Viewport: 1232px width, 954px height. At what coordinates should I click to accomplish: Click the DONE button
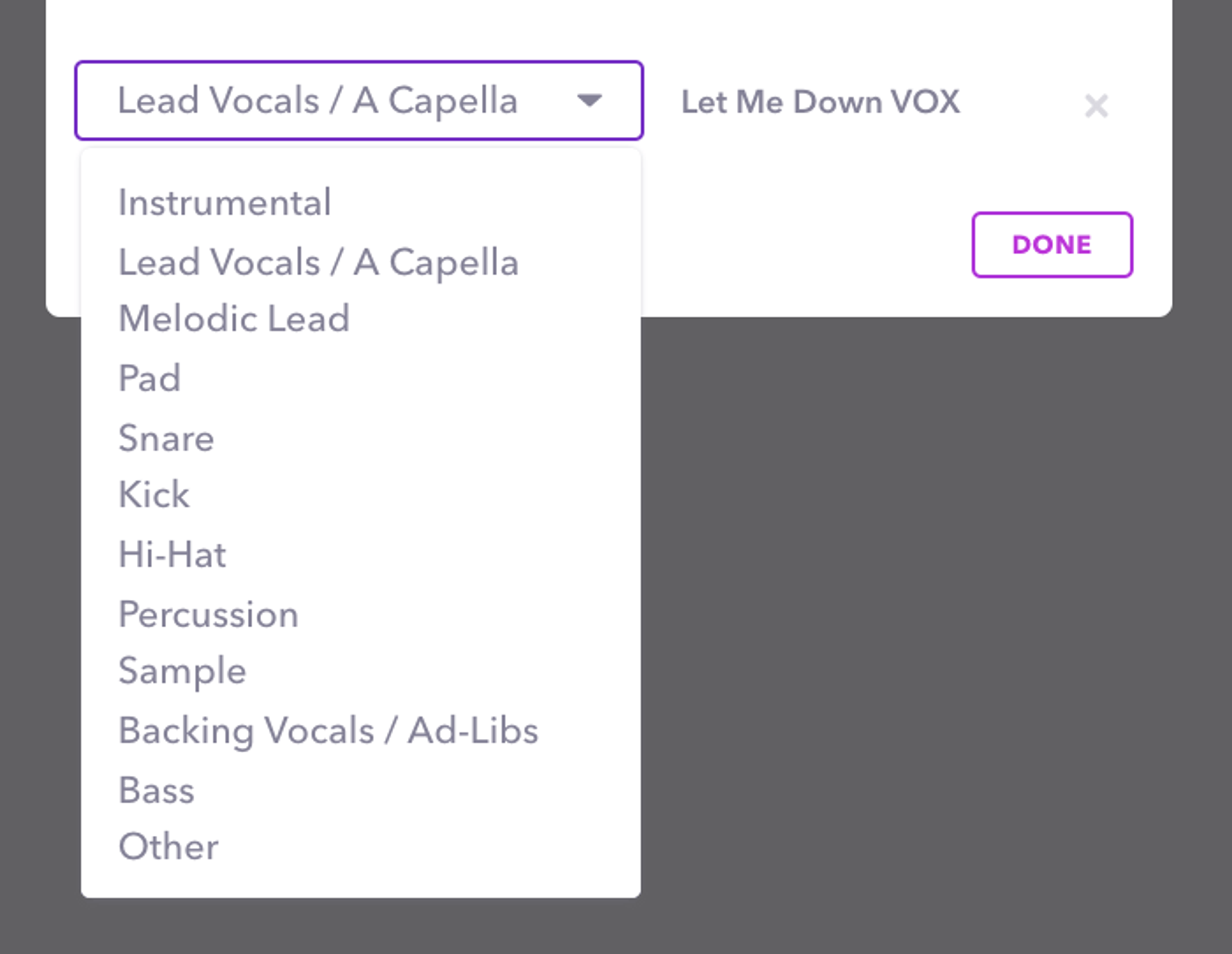click(x=1052, y=245)
